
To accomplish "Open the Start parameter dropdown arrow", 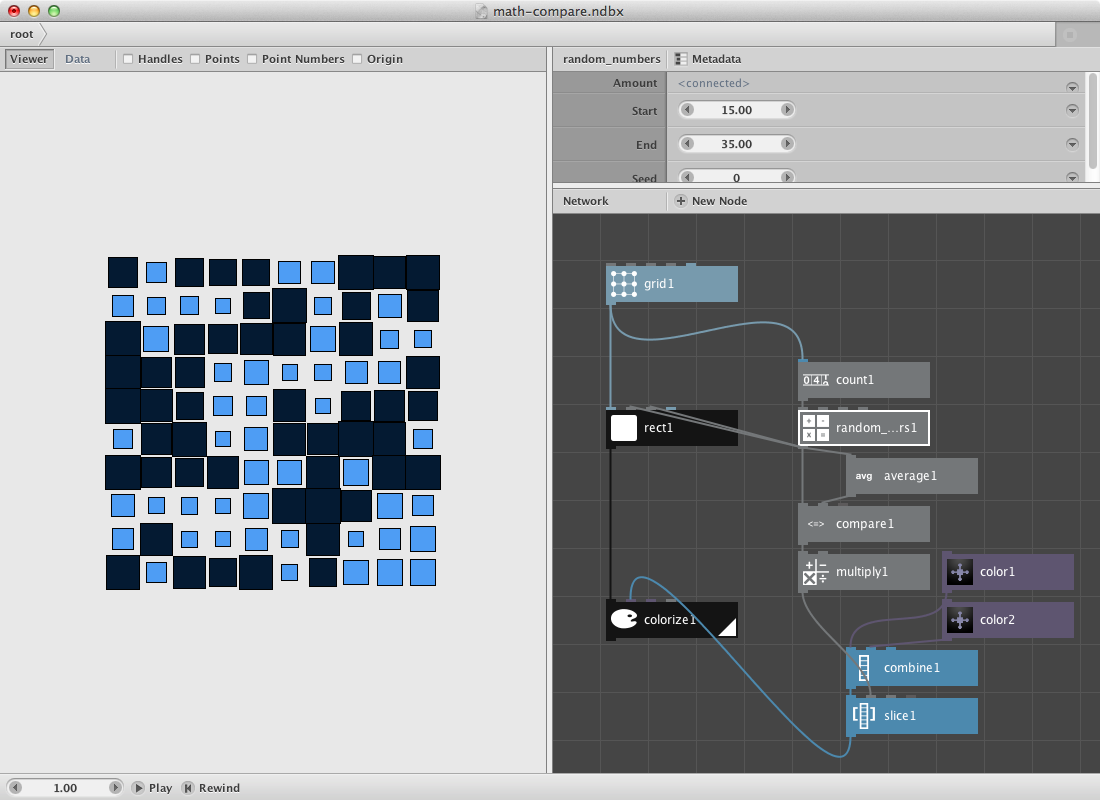I will pos(1072,111).
